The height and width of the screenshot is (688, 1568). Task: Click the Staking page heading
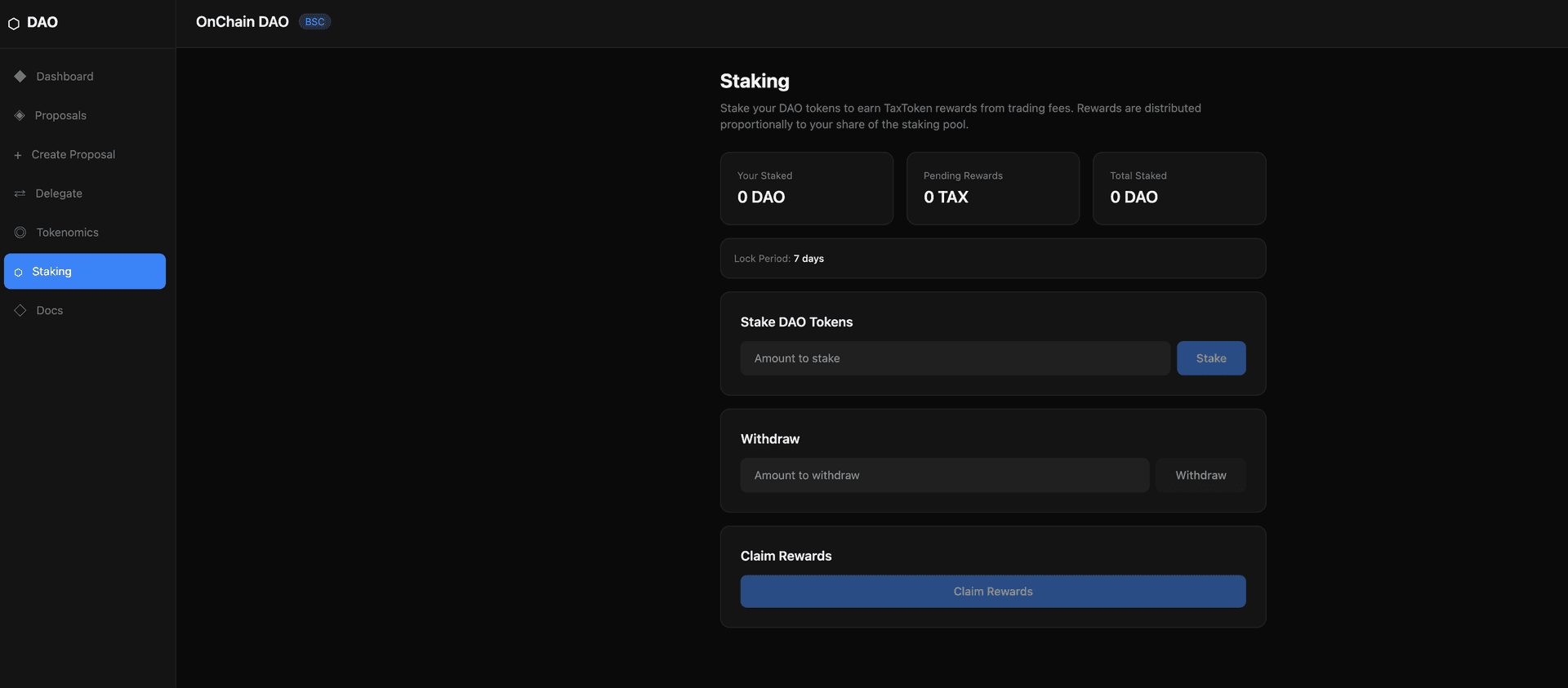coord(755,81)
